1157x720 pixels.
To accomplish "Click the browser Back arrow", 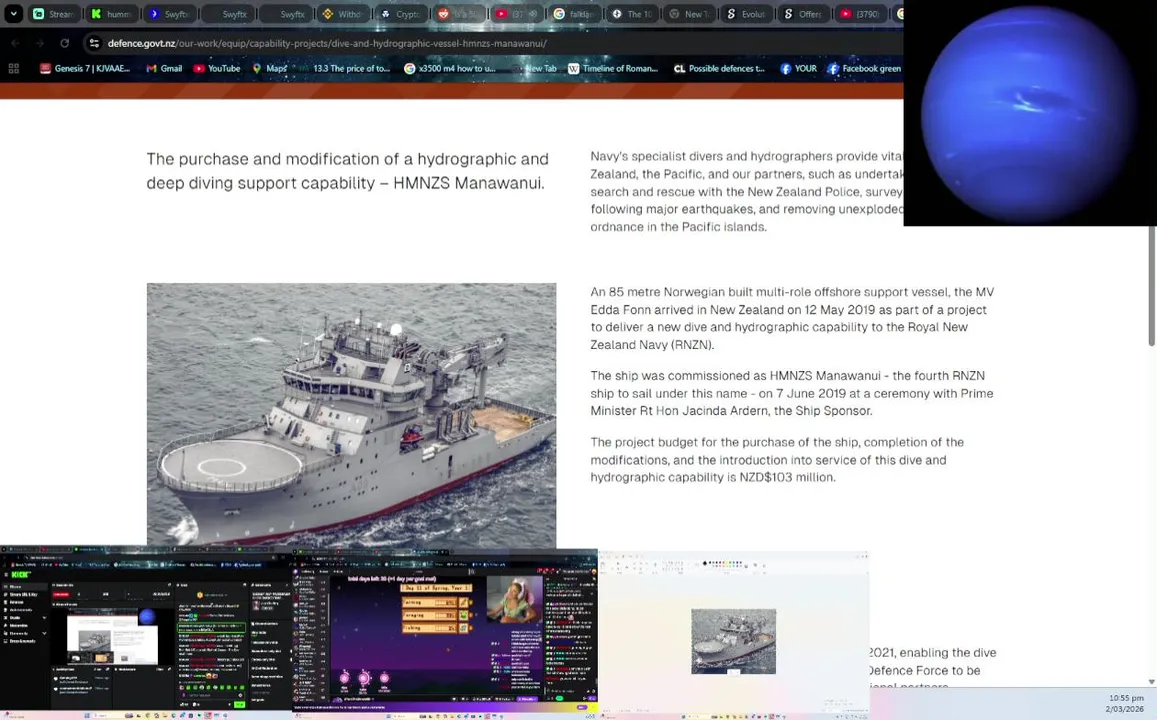I will pyautogui.click(x=15, y=44).
